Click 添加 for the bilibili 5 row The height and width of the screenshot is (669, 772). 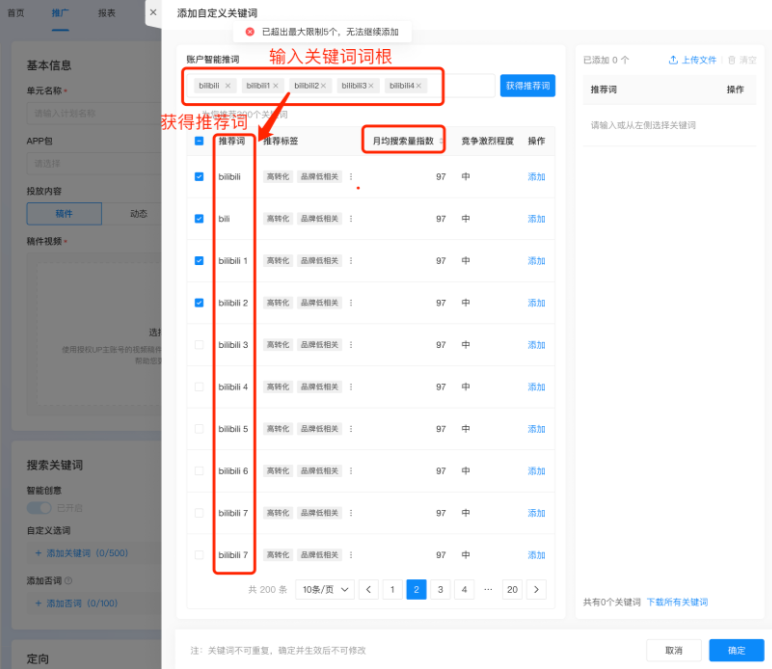(536, 429)
